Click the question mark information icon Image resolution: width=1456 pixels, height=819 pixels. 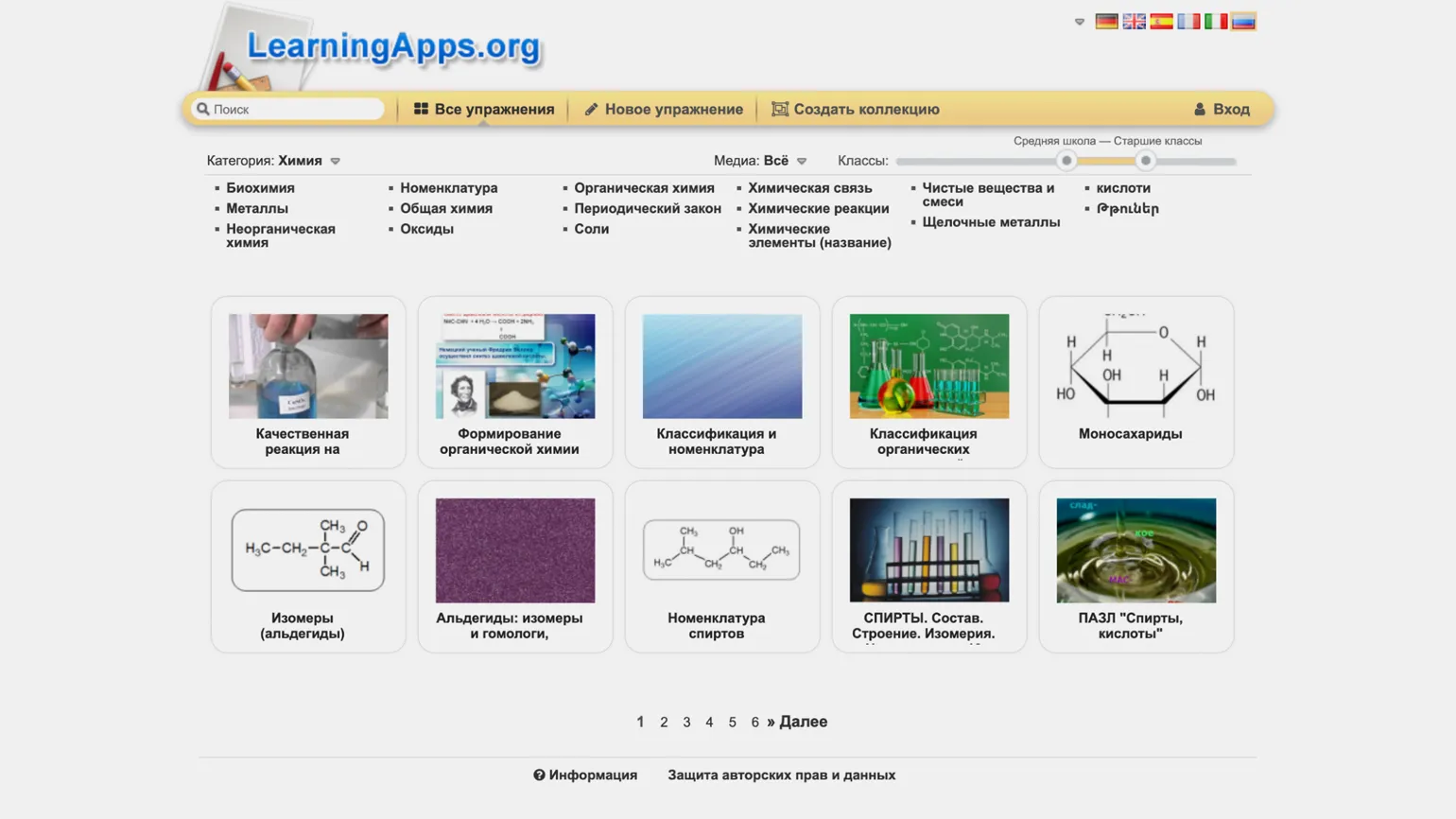coord(539,775)
